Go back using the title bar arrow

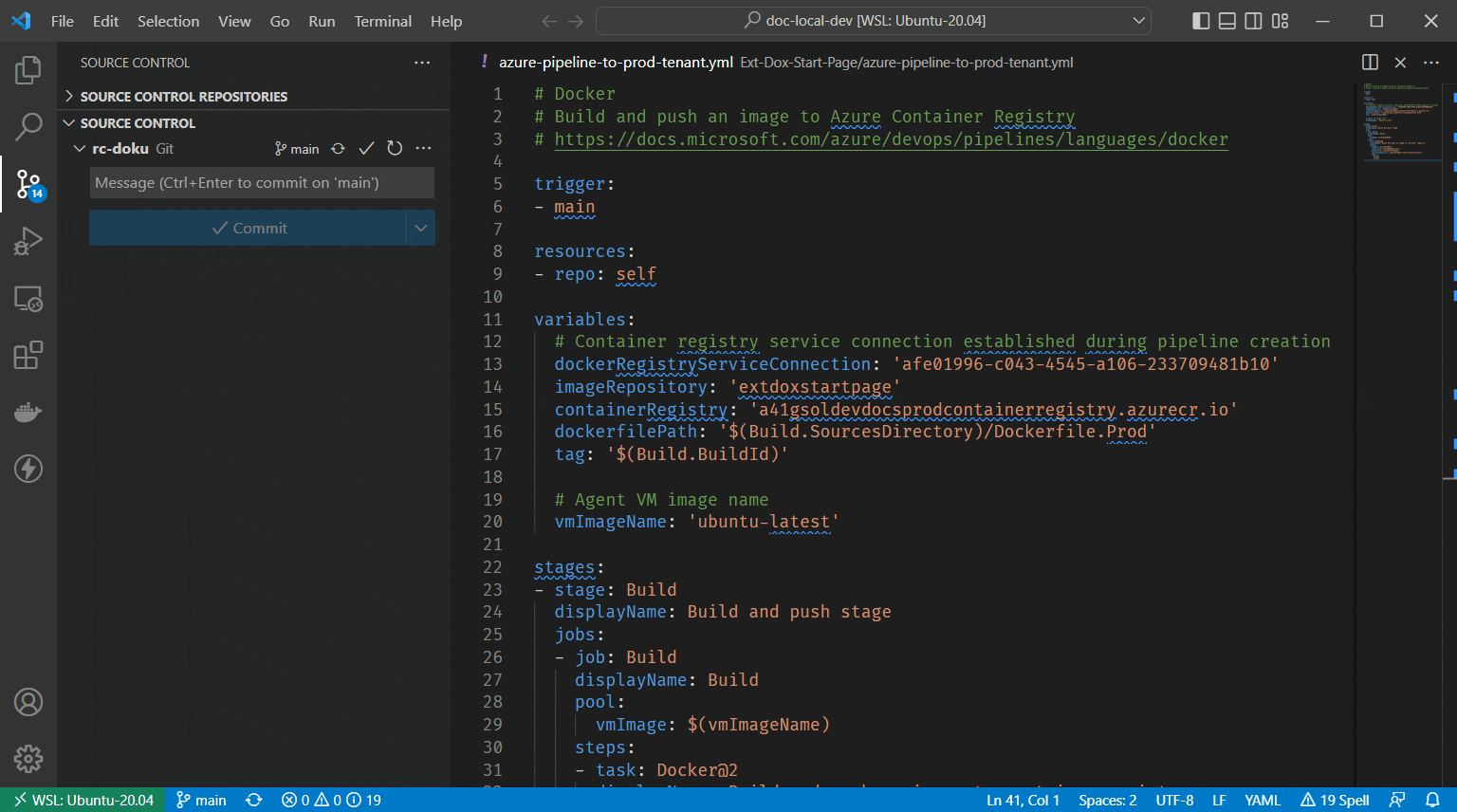pyautogui.click(x=549, y=21)
